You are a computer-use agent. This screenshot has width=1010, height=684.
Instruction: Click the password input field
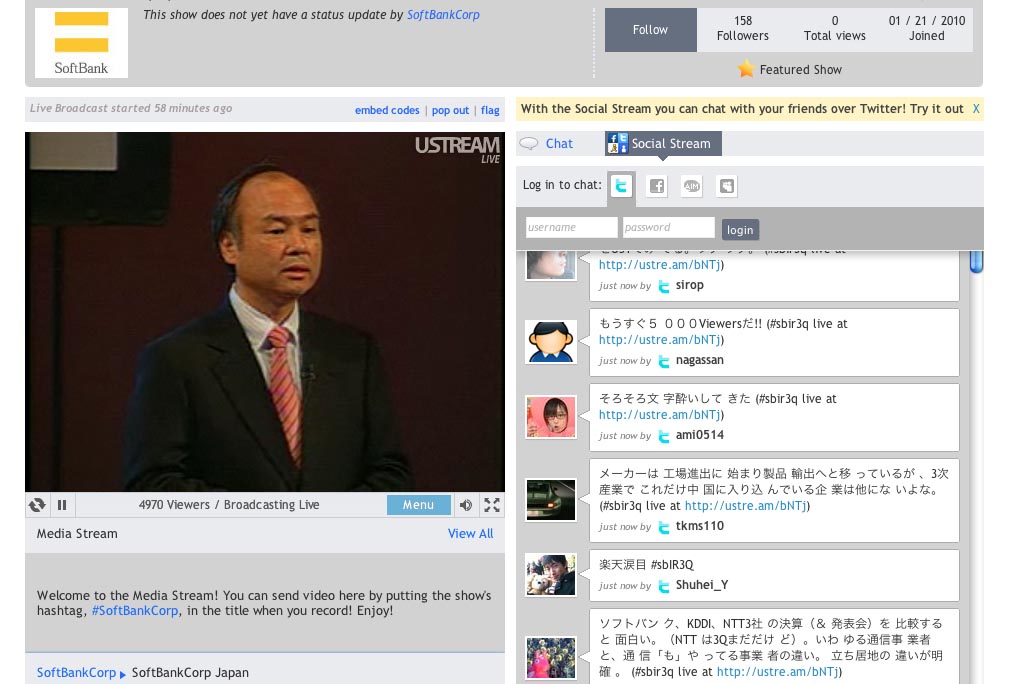(x=669, y=227)
